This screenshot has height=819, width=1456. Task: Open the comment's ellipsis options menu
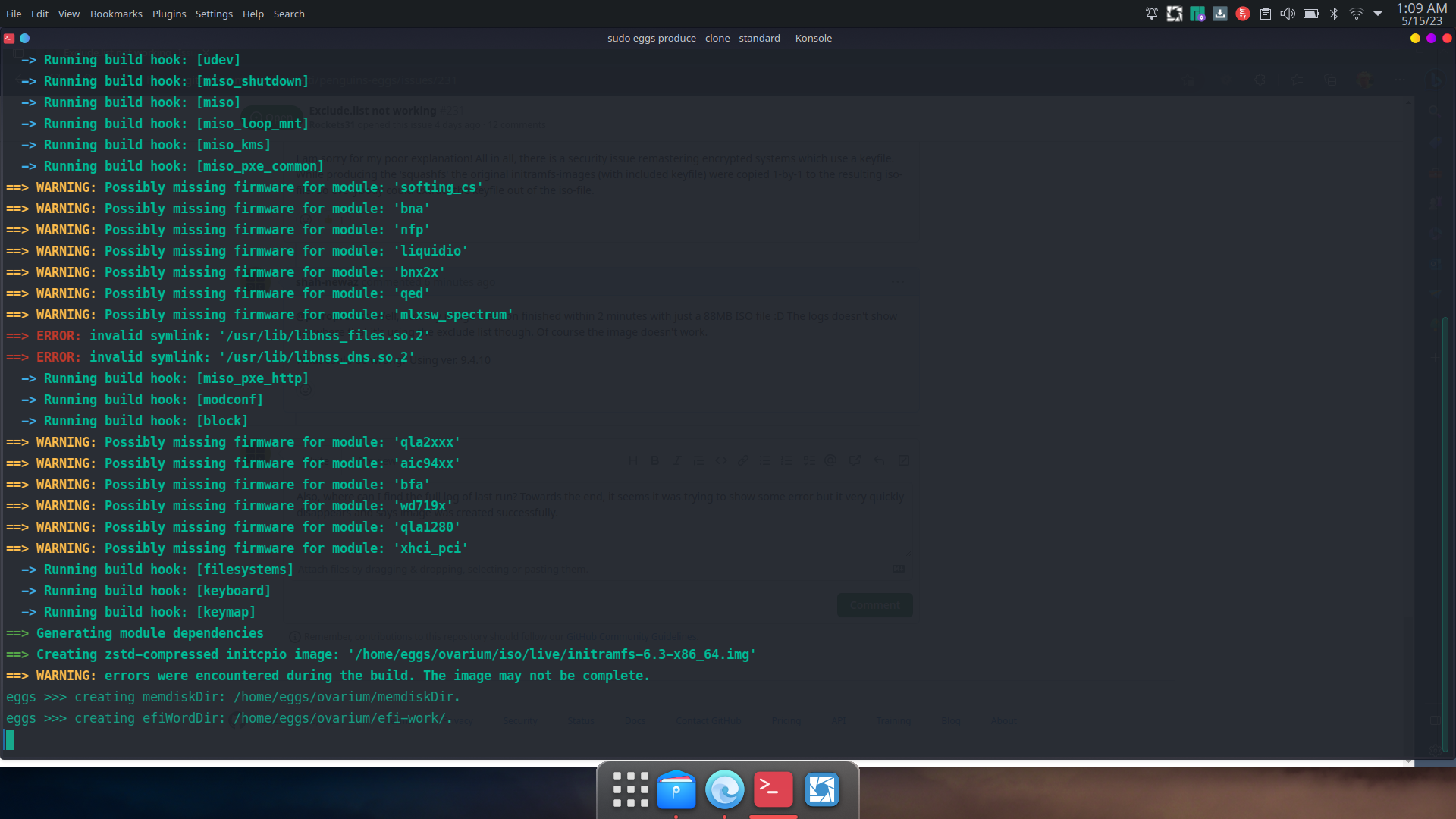(x=898, y=281)
